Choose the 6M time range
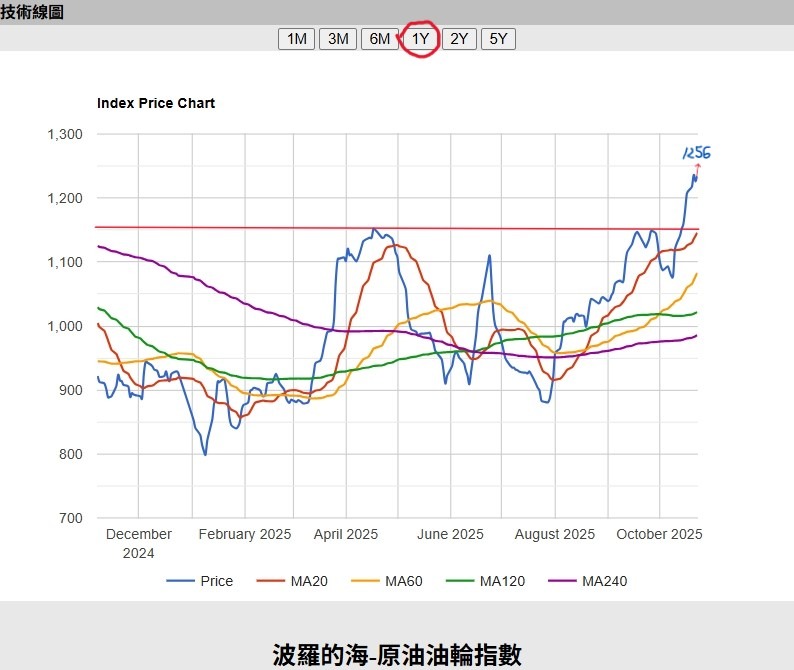Viewport: 794px width, 670px height. [379, 39]
